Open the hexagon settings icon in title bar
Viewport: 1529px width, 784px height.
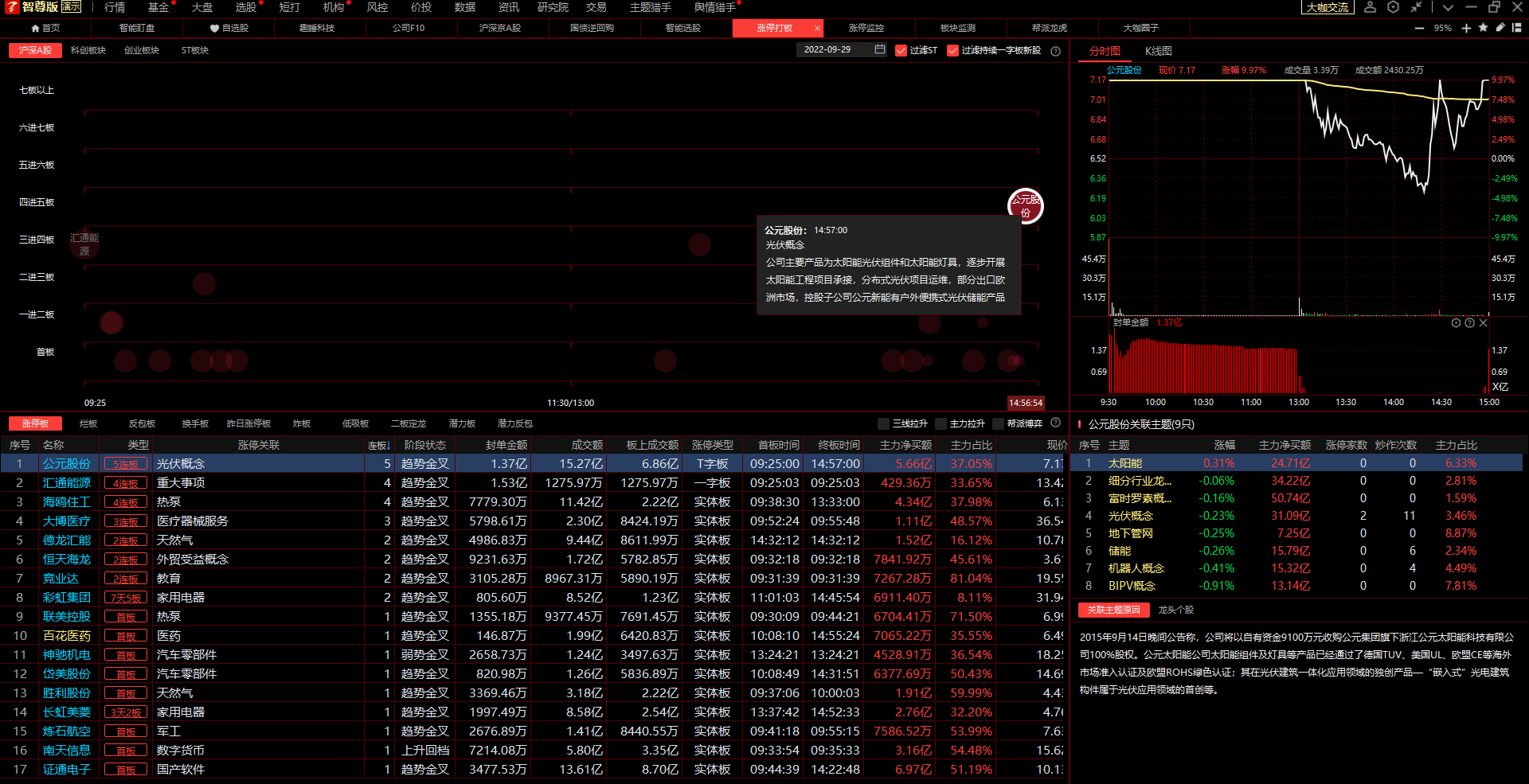click(x=1393, y=7)
